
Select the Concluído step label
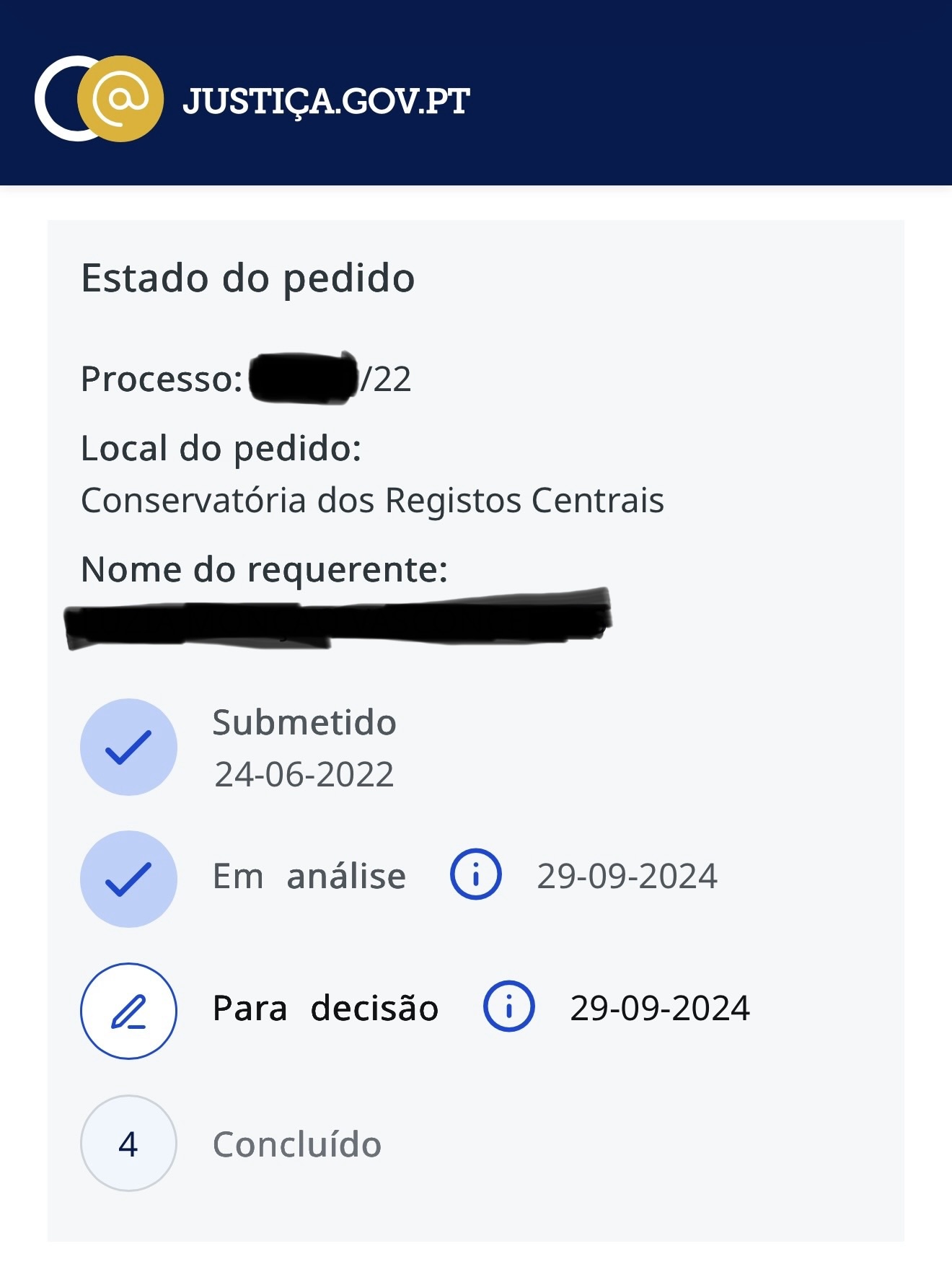point(297,1145)
